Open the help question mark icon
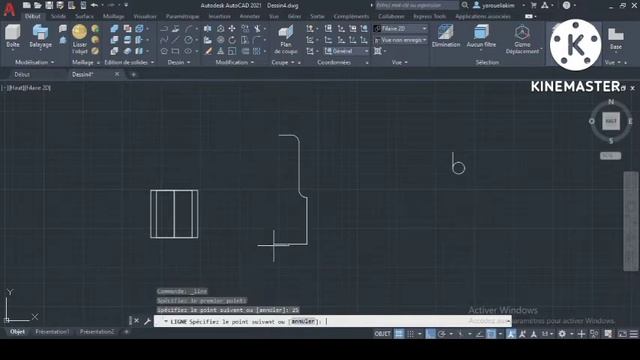Image resolution: width=640 pixels, height=360 pixels. pos(567,5)
